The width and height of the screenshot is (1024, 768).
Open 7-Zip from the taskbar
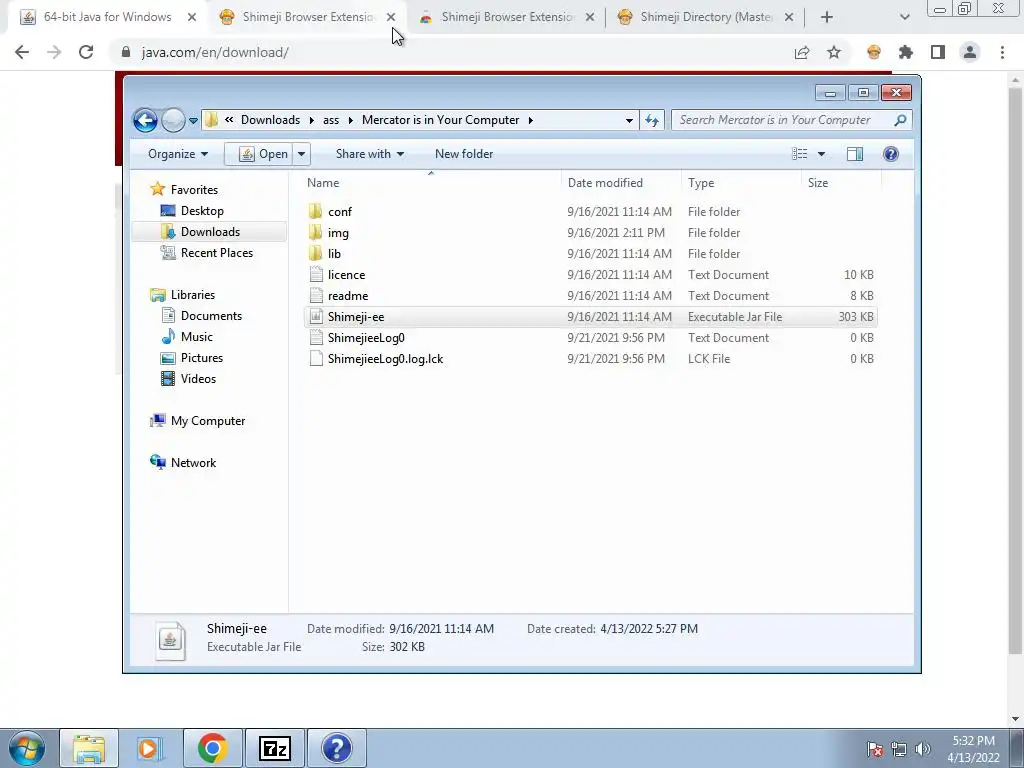point(274,748)
